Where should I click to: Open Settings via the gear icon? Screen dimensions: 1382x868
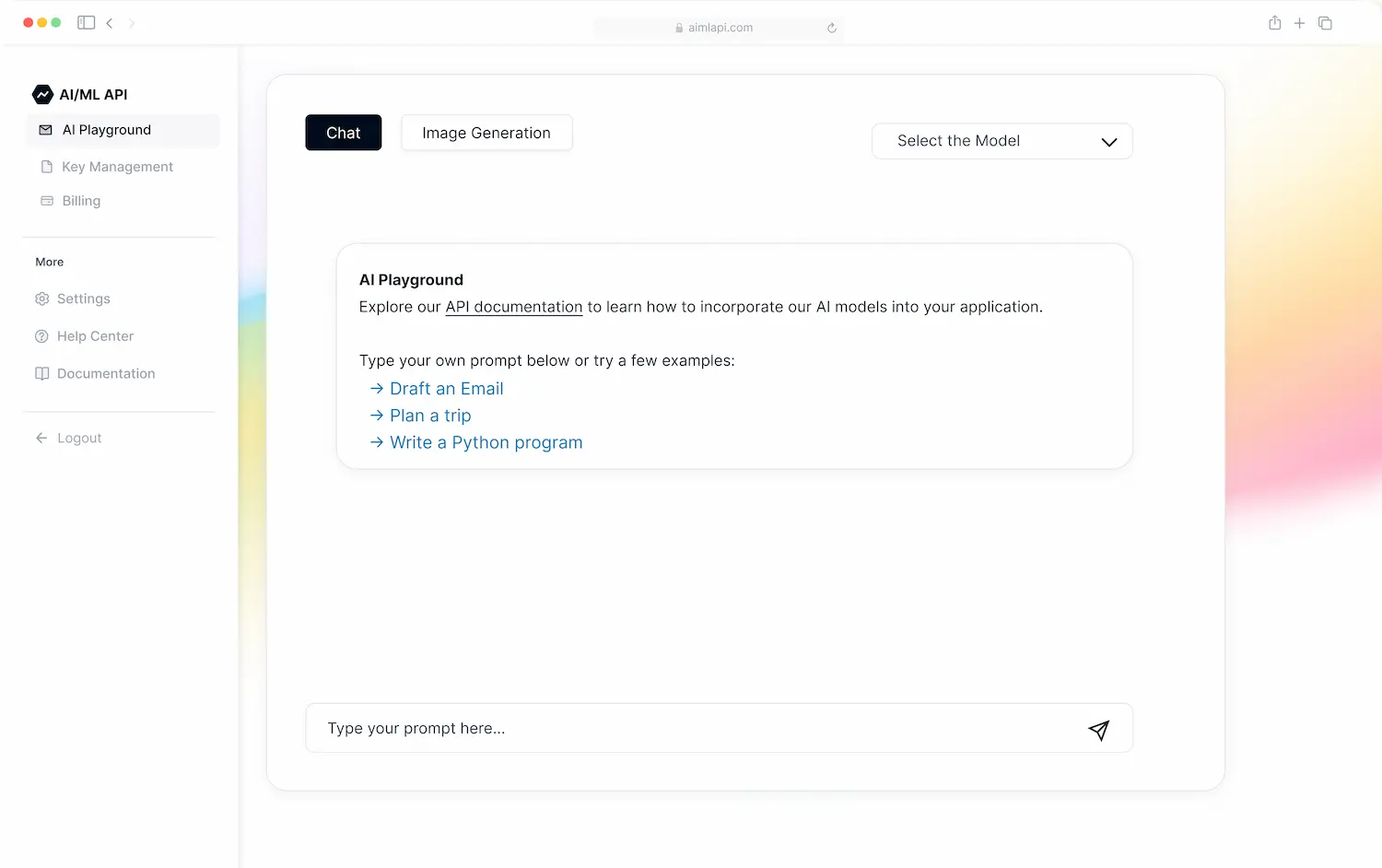(x=41, y=299)
